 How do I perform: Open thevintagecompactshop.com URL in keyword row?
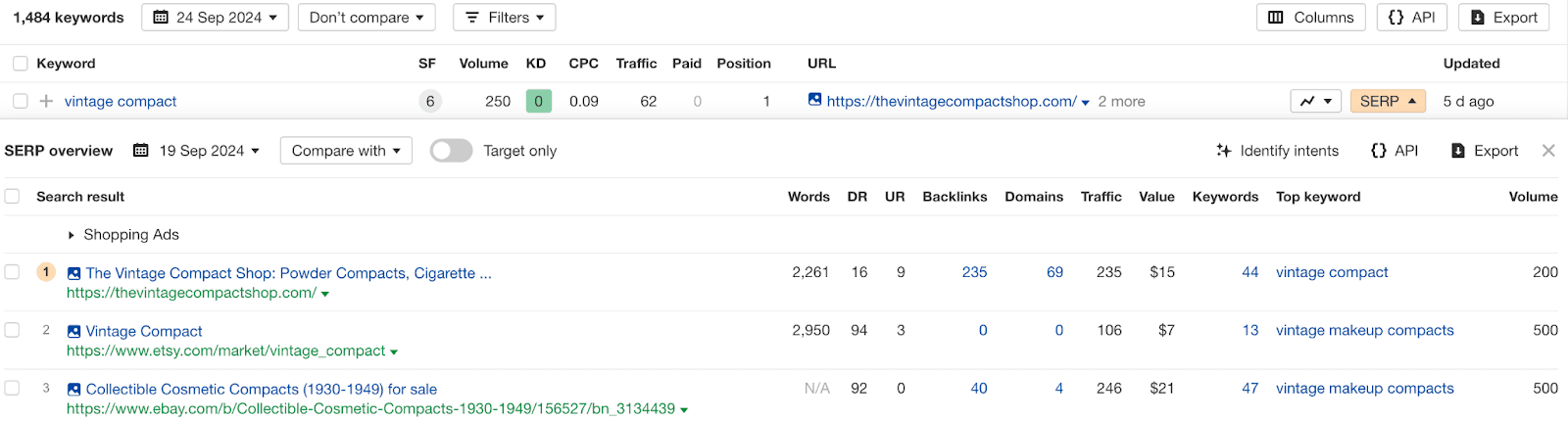952,101
